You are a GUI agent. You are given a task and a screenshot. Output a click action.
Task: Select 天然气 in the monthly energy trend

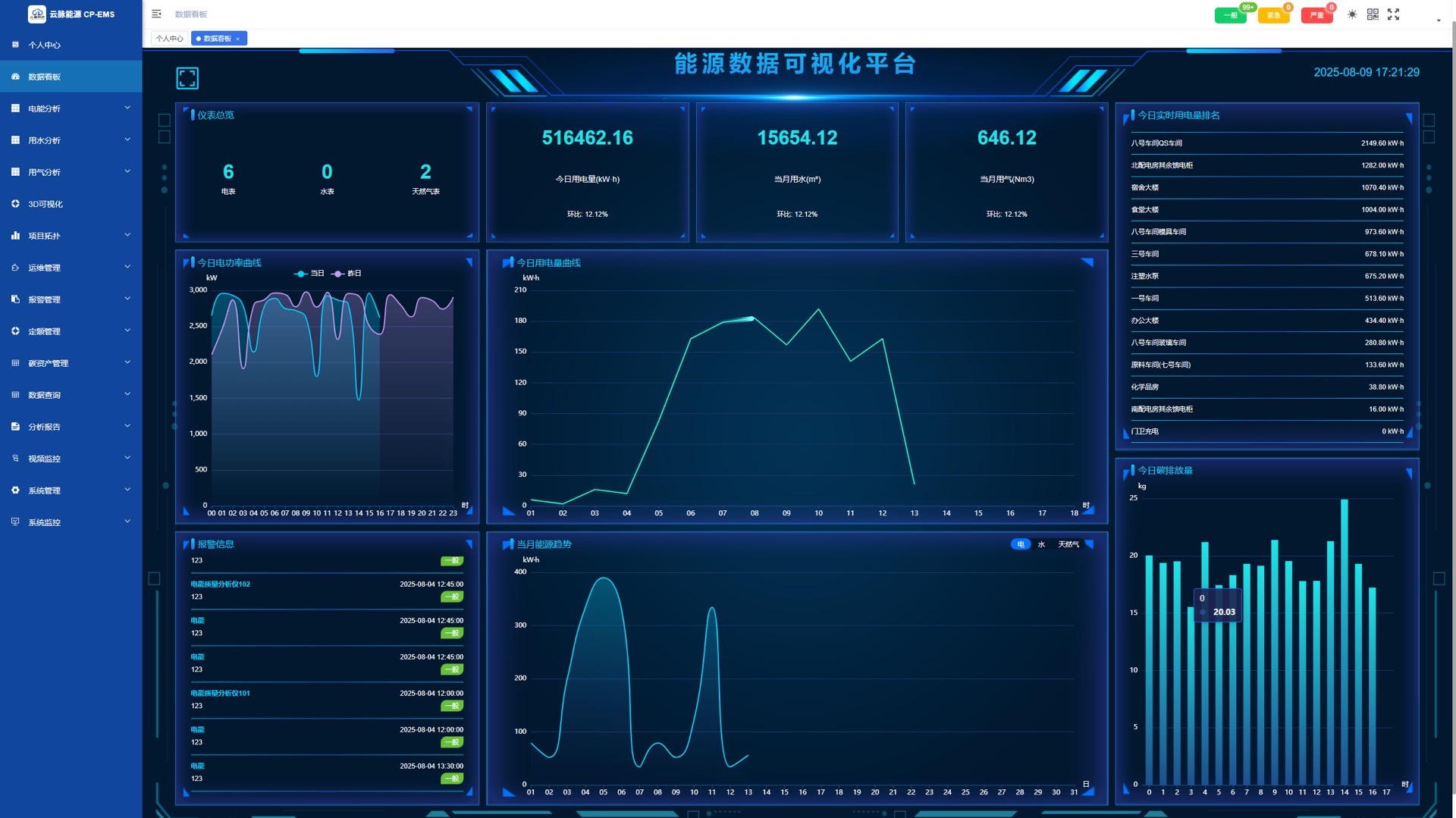(1068, 544)
